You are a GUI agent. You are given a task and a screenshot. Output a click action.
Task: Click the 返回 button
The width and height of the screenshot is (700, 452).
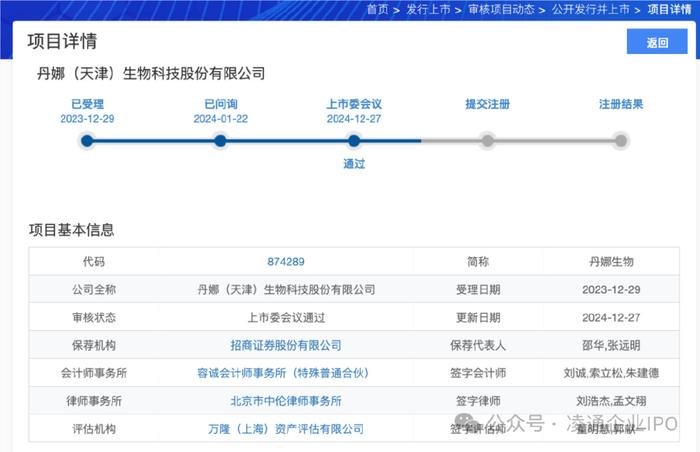(x=657, y=42)
